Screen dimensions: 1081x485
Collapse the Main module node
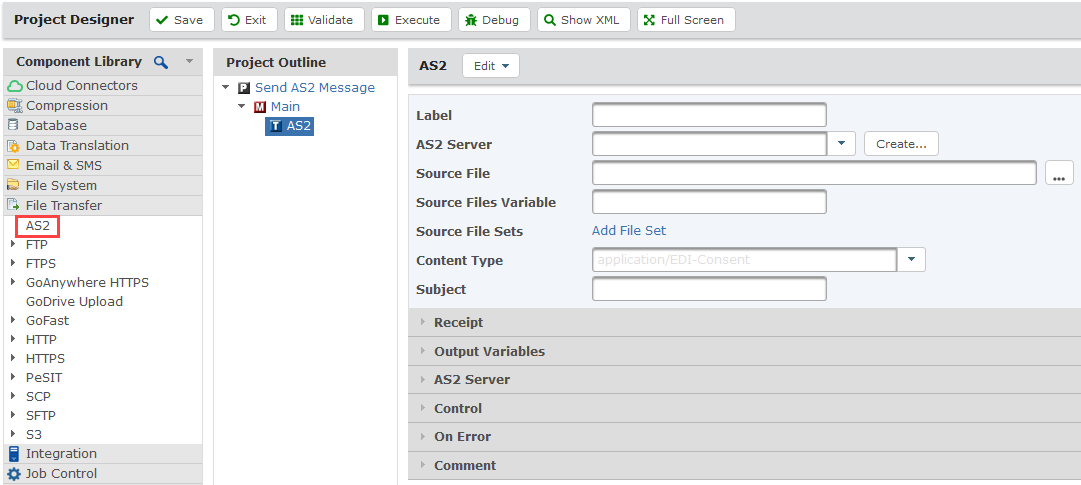pos(241,106)
